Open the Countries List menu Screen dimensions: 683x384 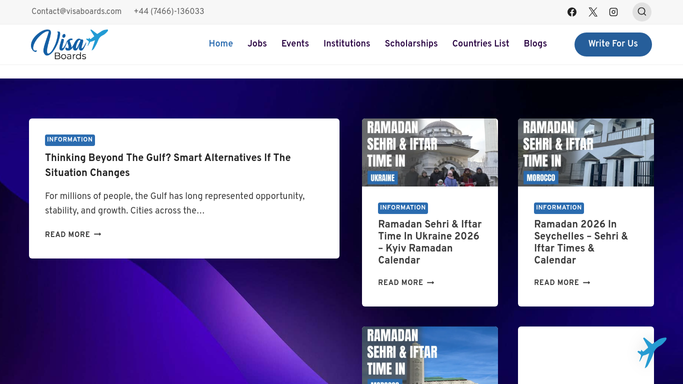click(x=480, y=44)
